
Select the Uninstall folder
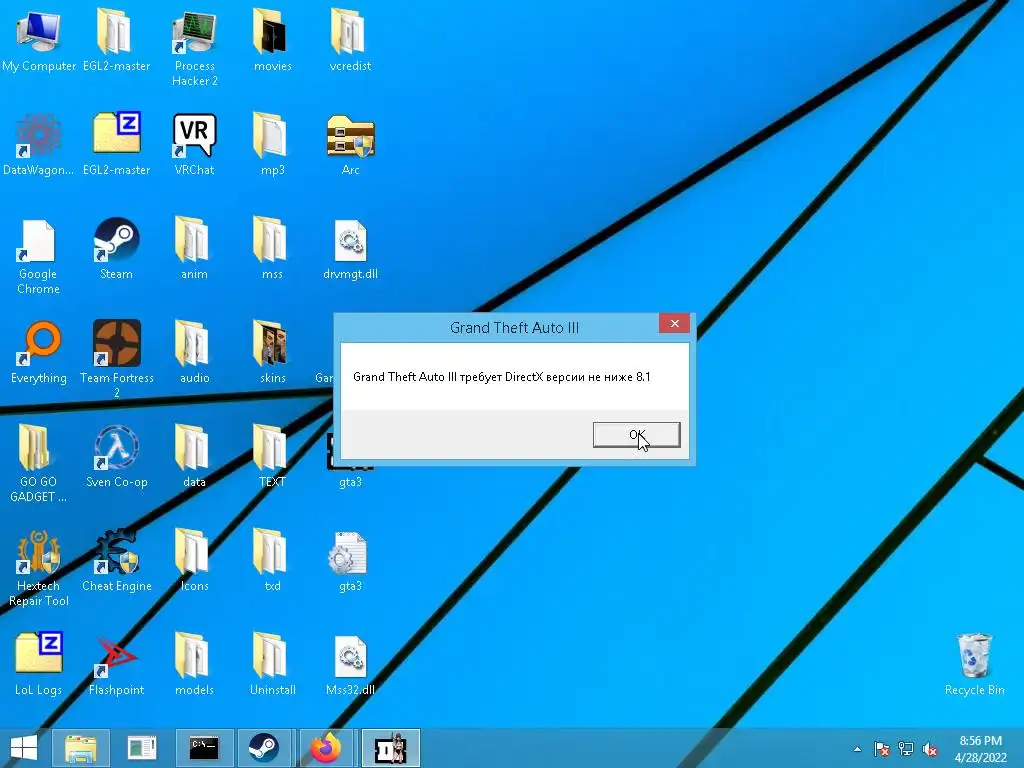[x=272, y=664]
